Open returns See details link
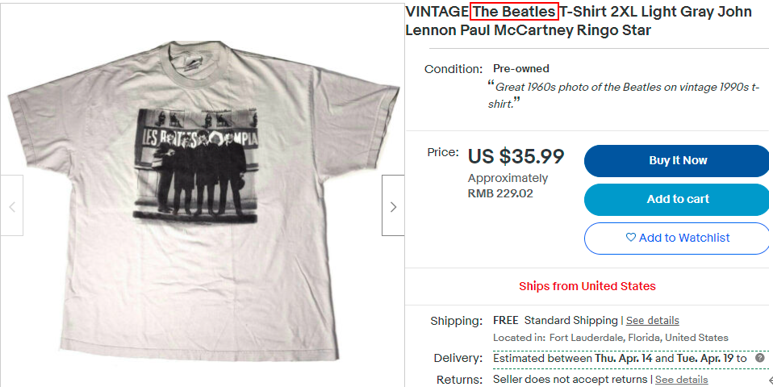Viewport: 773px width, 391px height. coord(681,380)
